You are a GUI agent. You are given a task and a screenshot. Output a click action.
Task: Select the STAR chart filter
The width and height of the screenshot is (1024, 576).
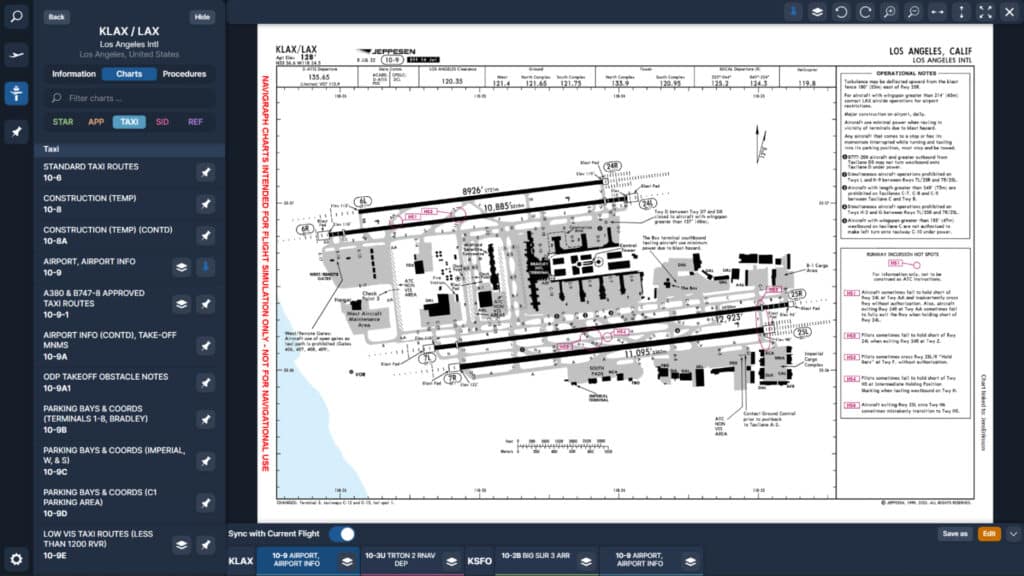pos(63,122)
